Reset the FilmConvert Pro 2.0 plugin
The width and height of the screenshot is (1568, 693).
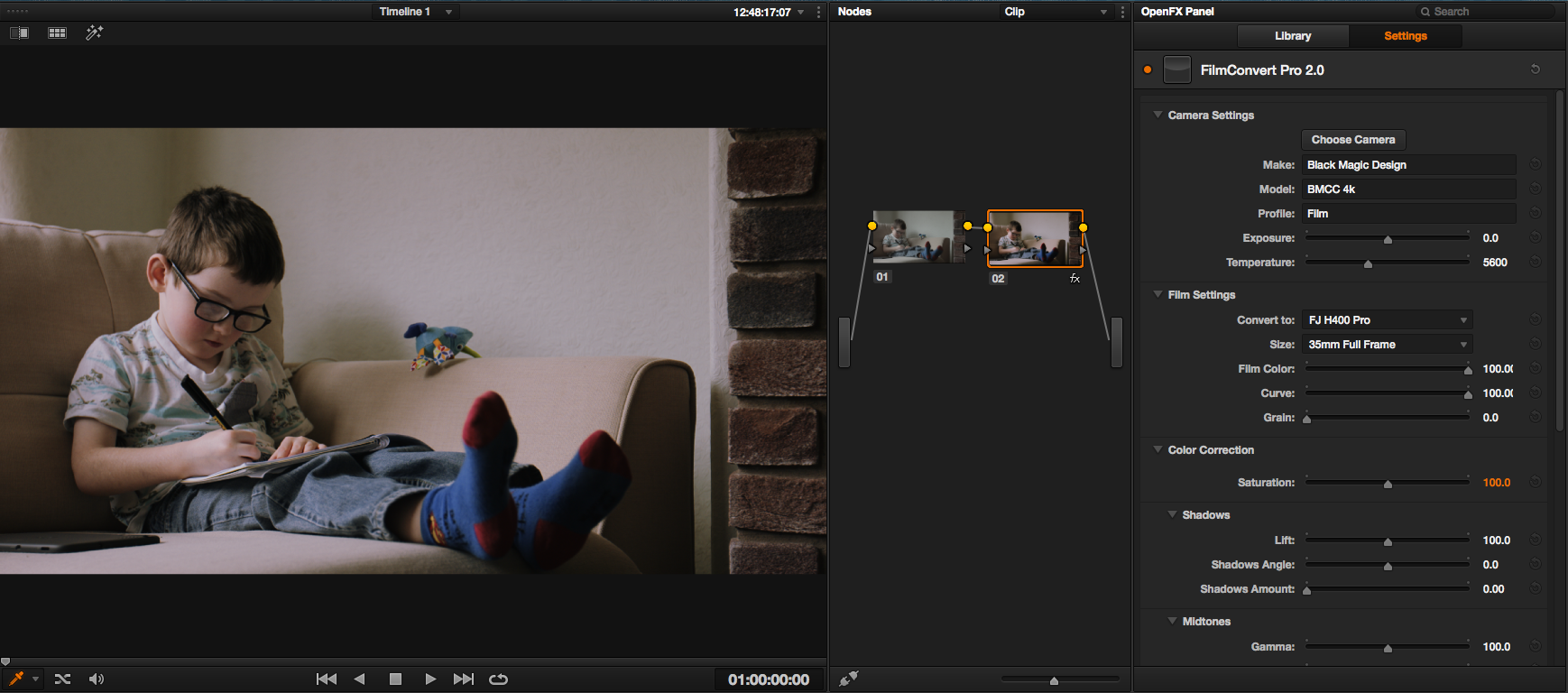1536,69
